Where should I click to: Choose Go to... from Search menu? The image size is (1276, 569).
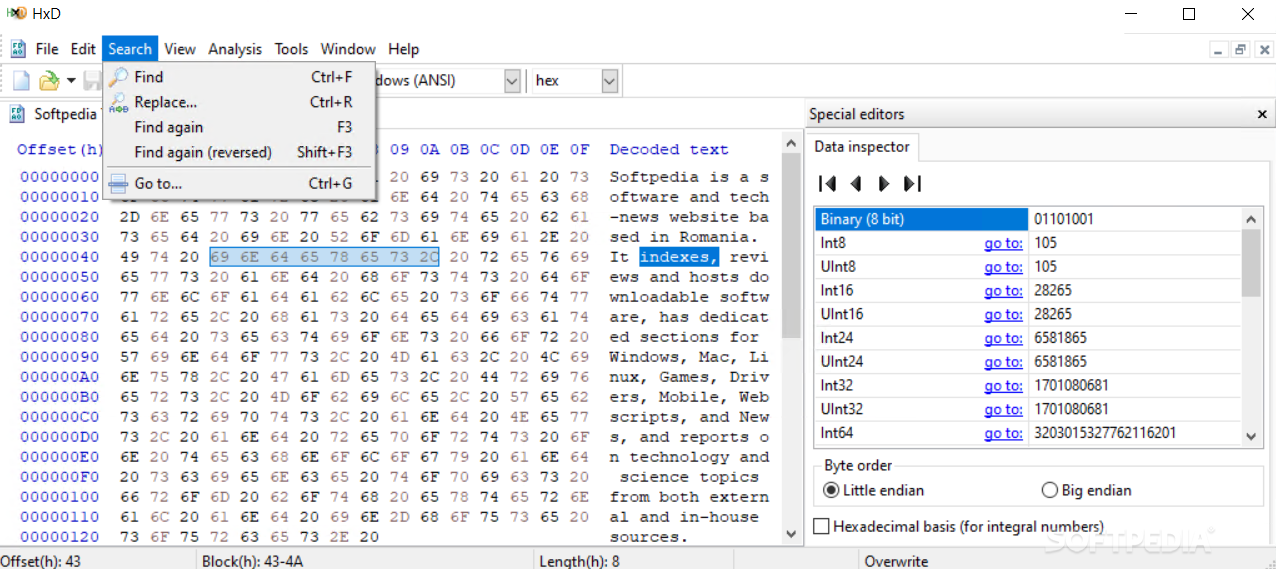pos(239,184)
